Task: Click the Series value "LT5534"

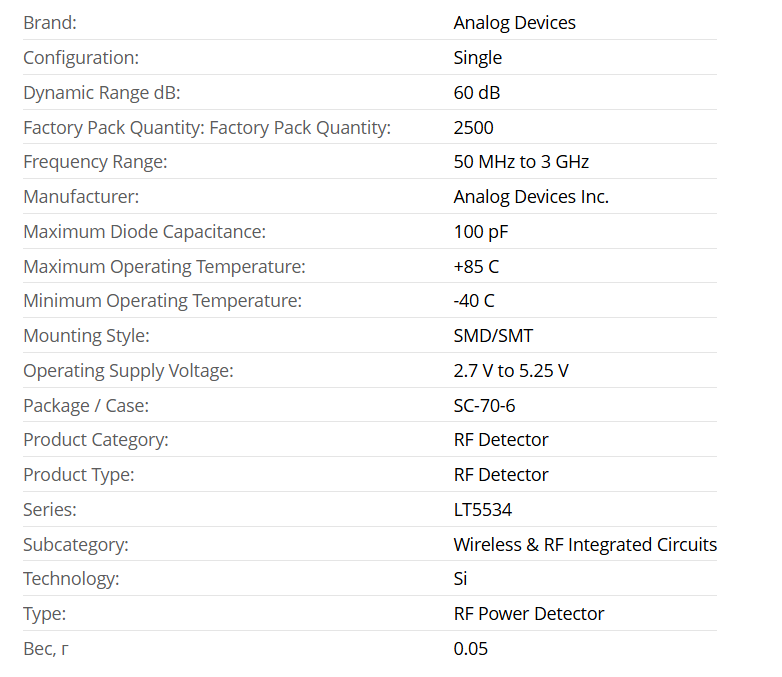Action: [482, 510]
